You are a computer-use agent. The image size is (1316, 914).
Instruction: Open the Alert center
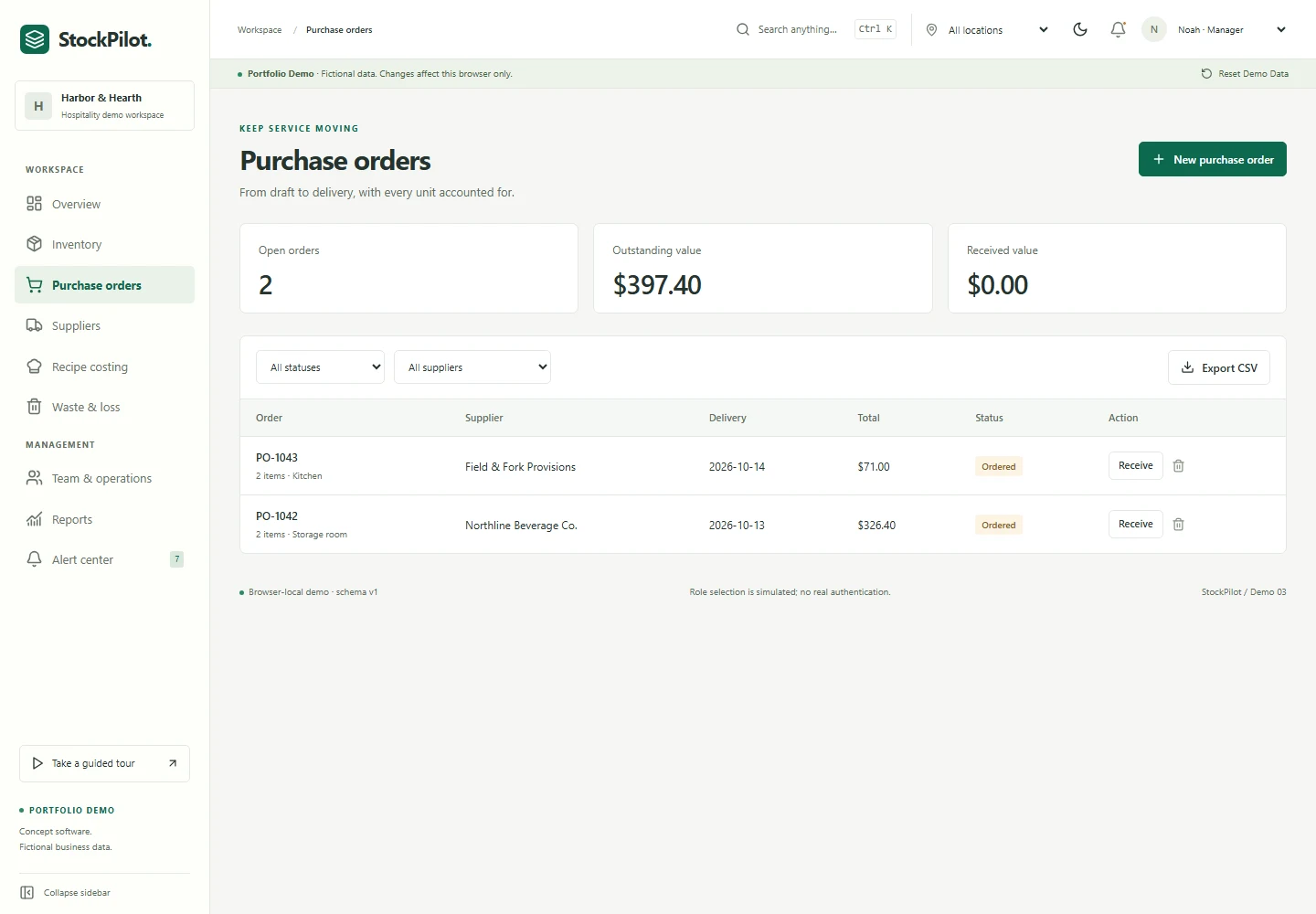click(x=104, y=559)
